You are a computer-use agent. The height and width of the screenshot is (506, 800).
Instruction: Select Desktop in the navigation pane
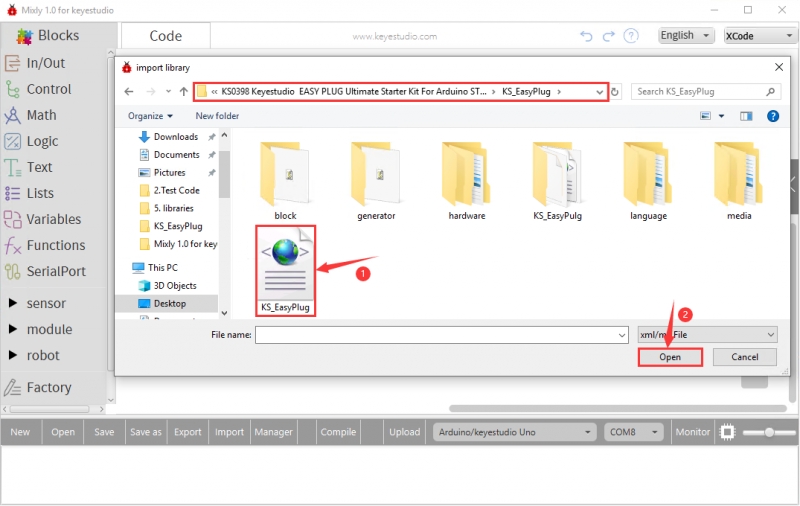(x=166, y=303)
